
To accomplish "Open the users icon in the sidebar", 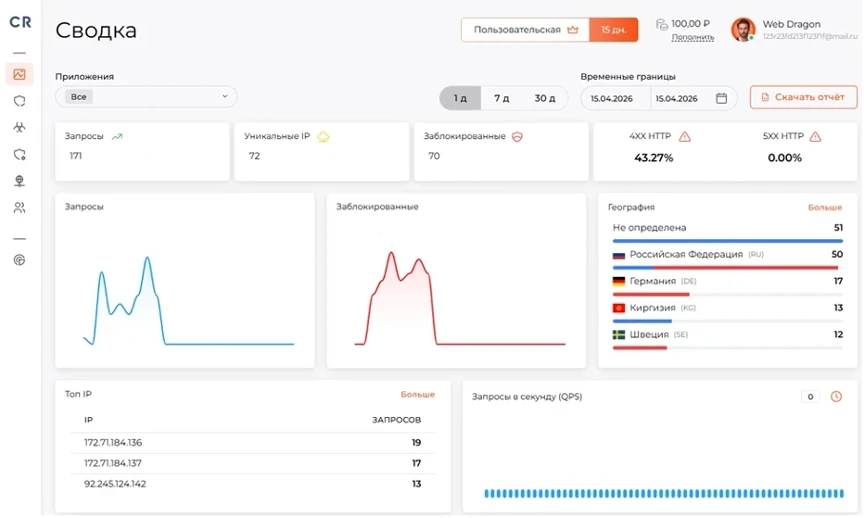I will coord(19,208).
